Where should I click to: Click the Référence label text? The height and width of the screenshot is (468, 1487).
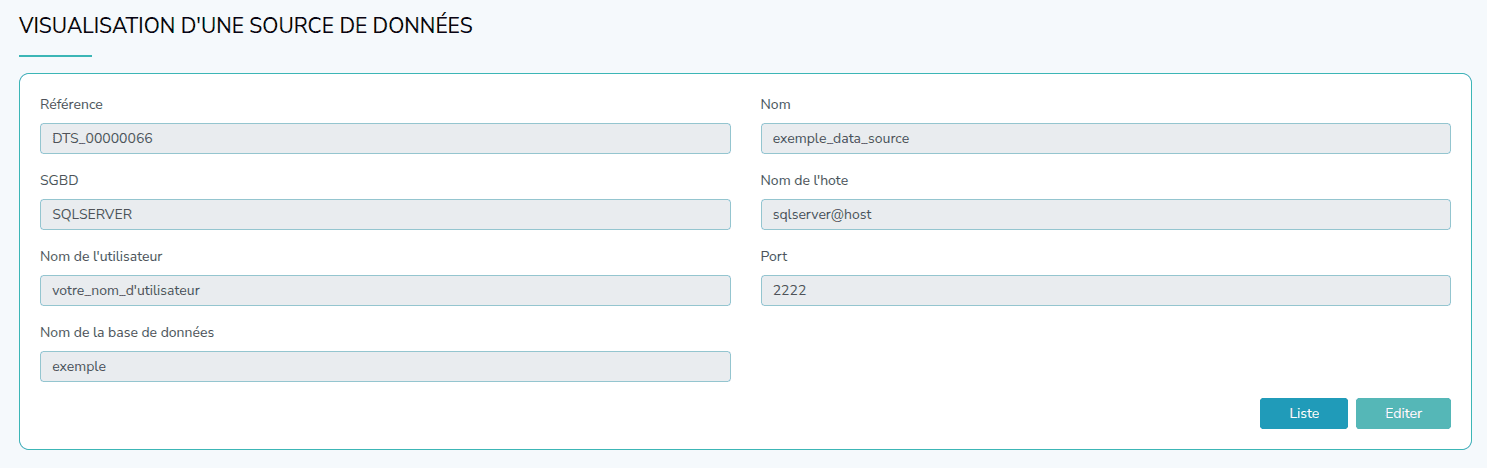[71, 104]
